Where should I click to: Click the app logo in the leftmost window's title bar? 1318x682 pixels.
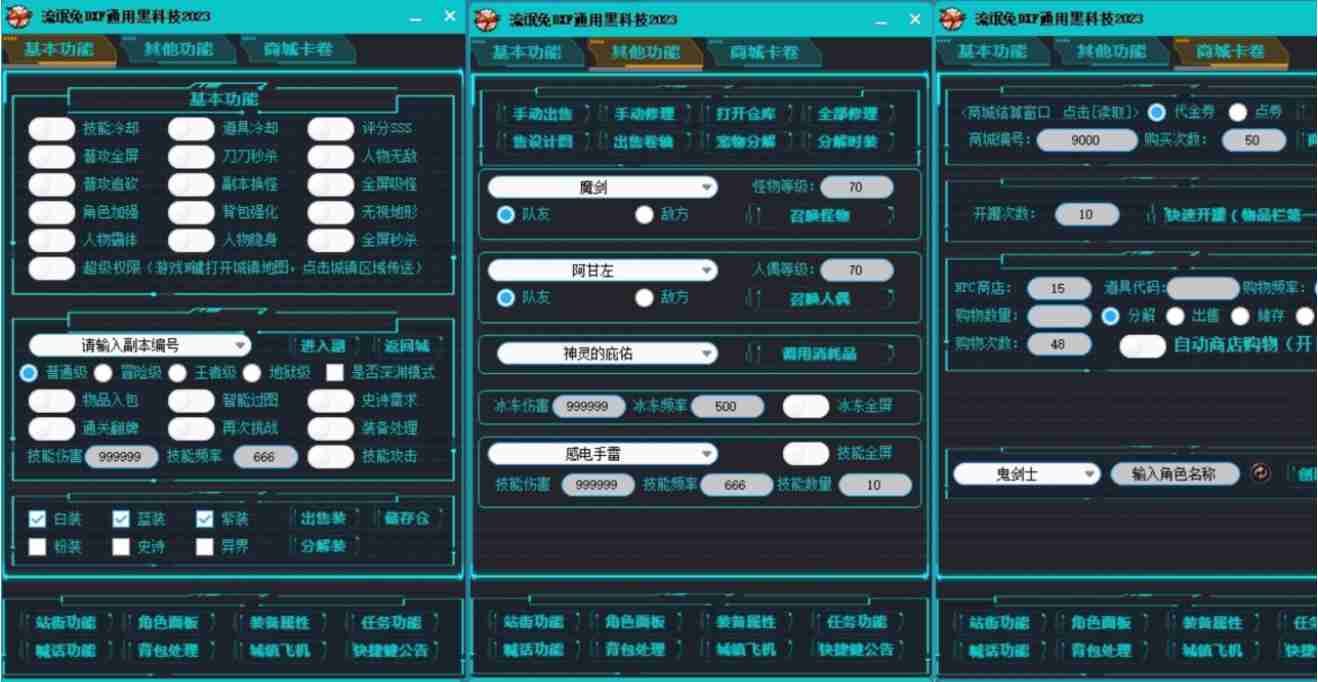19,18
